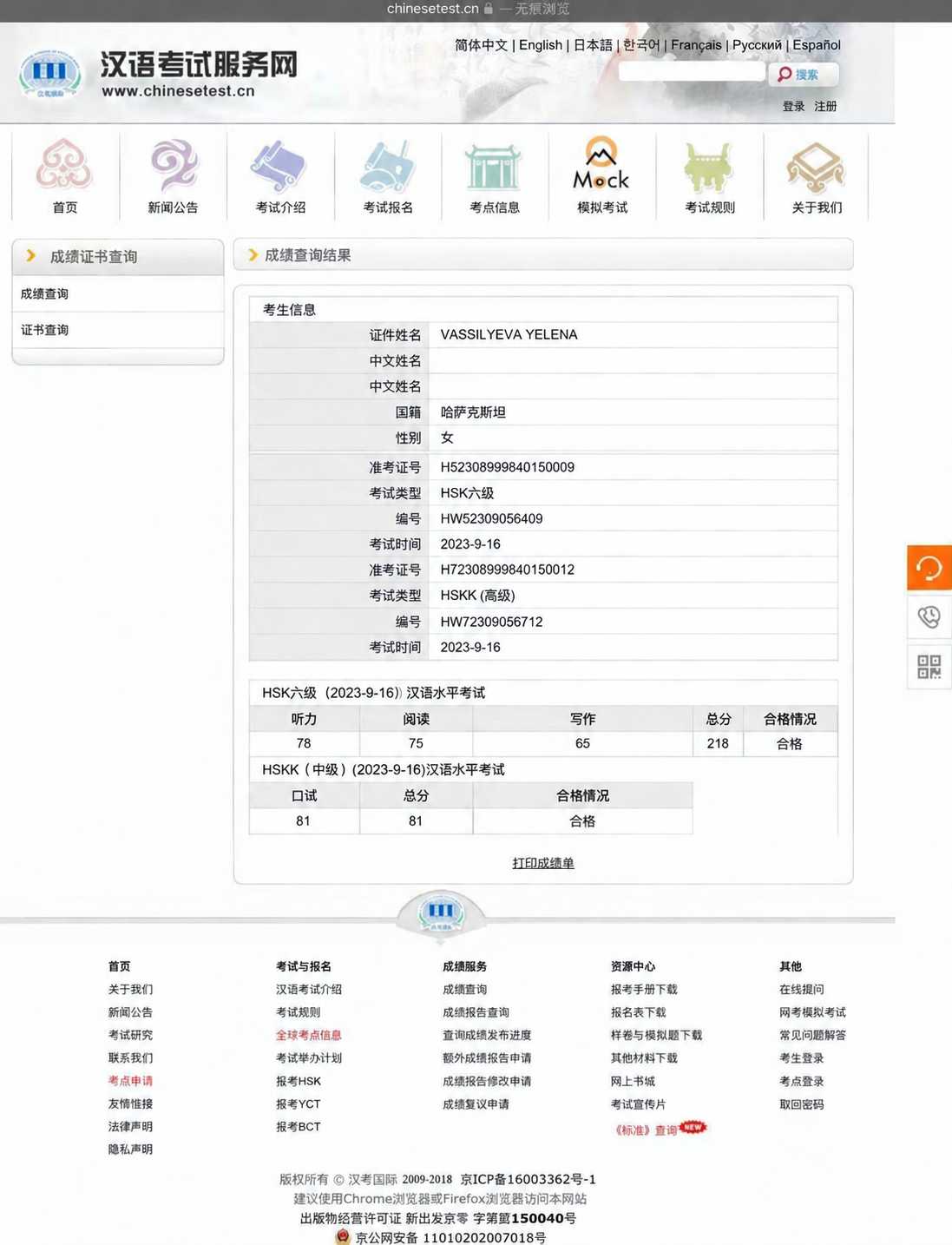952x1245 pixels.
Task: Open the Mock 模拟考试 icon
Action: [601, 176]
